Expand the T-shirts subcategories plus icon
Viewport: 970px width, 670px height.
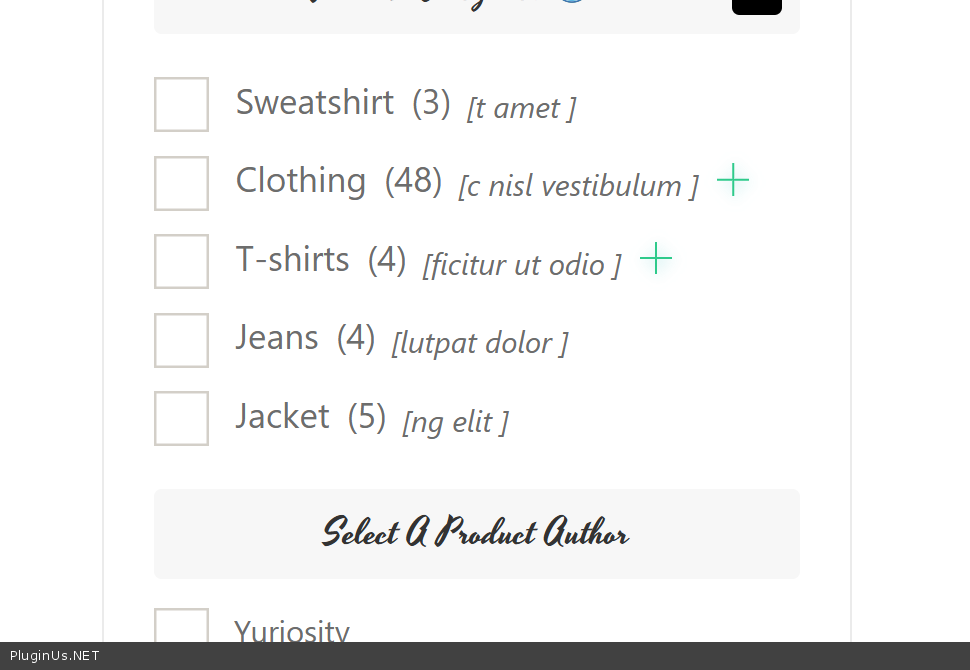tap(656, 258)
